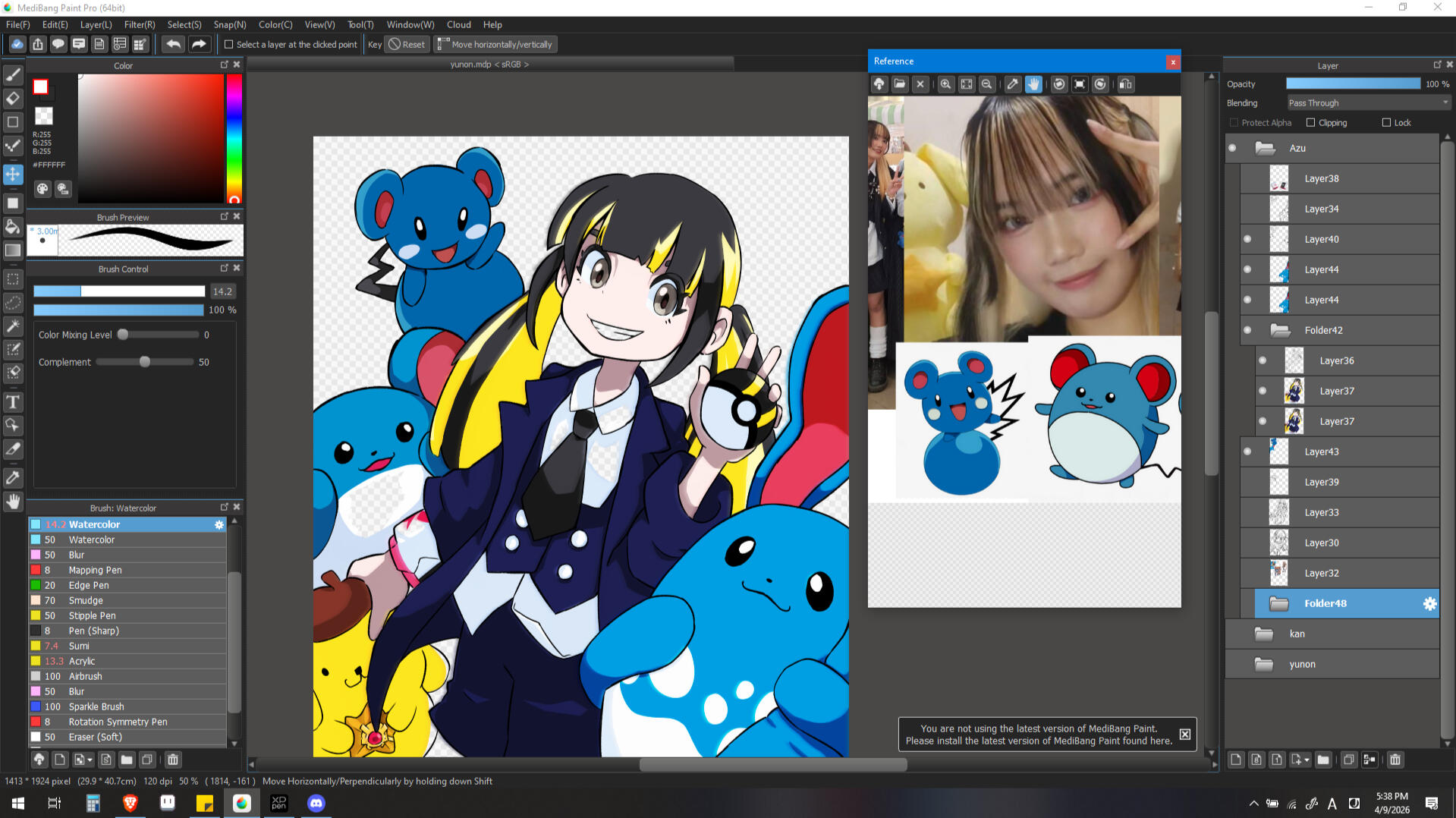The image size is (1456, 818).
Task: Expand the kan folder
Action: pyautogui.click(x=1263, y=634)
